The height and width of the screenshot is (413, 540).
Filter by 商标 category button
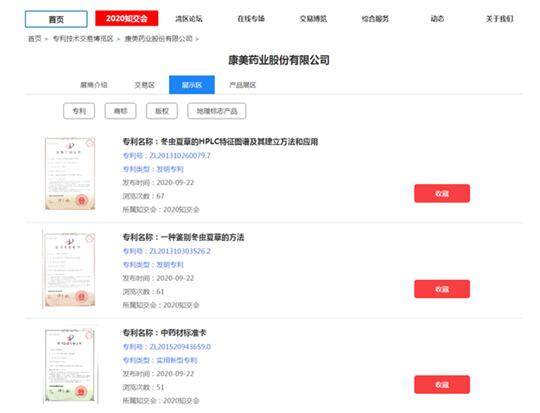(x=121, y=111)
